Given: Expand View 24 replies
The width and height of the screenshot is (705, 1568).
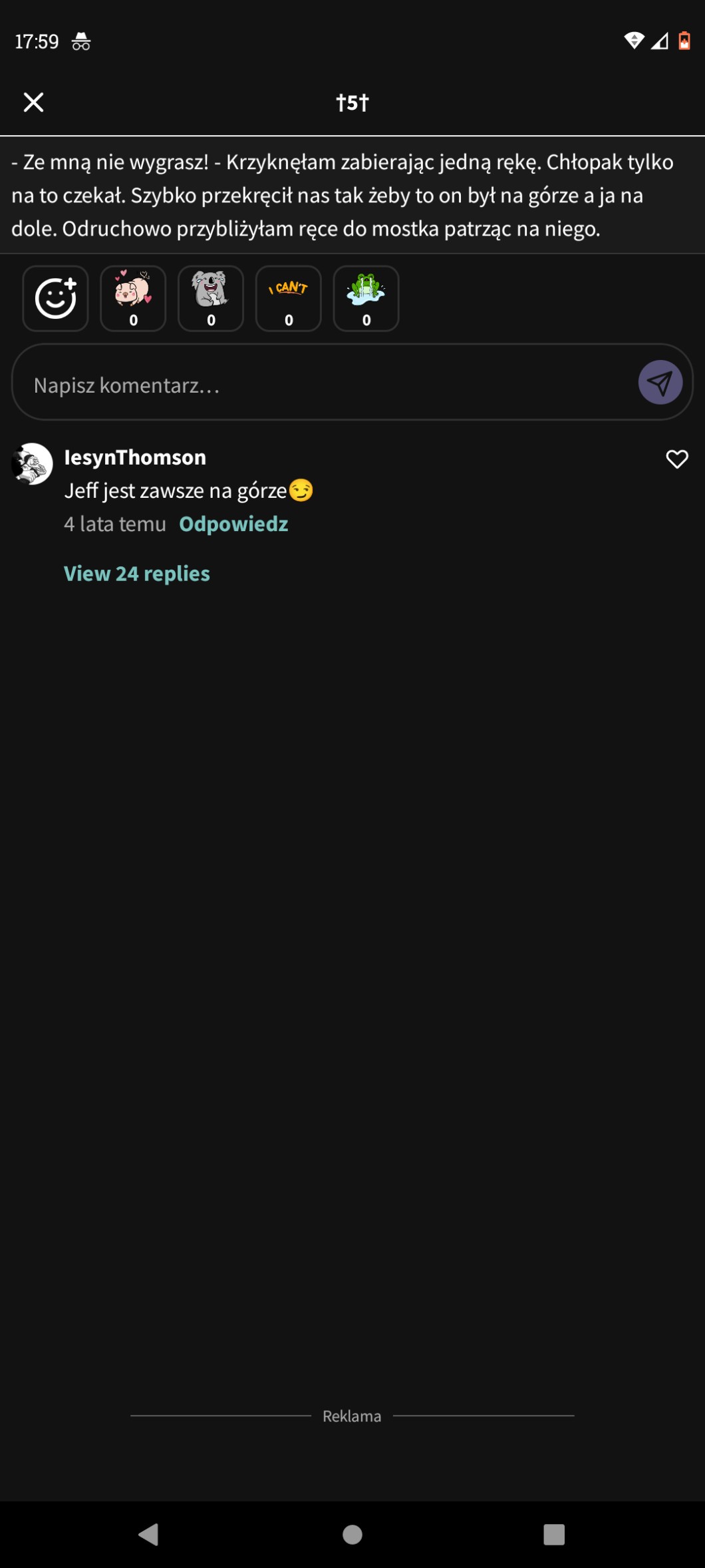Looking at the screenshot, I should click(x=137, y=574).
